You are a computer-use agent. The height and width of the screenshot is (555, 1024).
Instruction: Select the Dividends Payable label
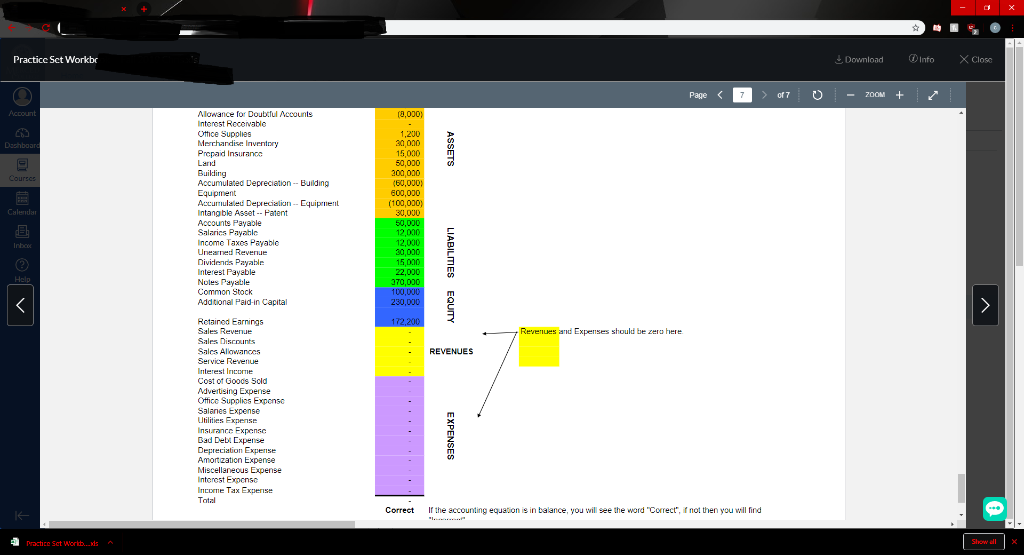click(231, 262)
